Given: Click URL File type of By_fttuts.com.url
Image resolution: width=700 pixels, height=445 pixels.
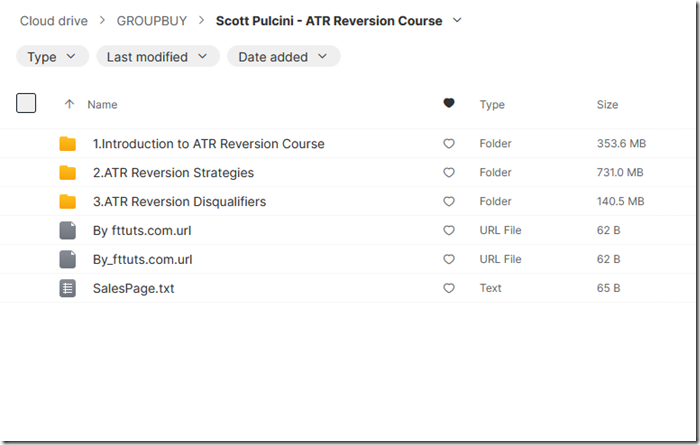Looking at the screenshot, I should coord(500,259).
